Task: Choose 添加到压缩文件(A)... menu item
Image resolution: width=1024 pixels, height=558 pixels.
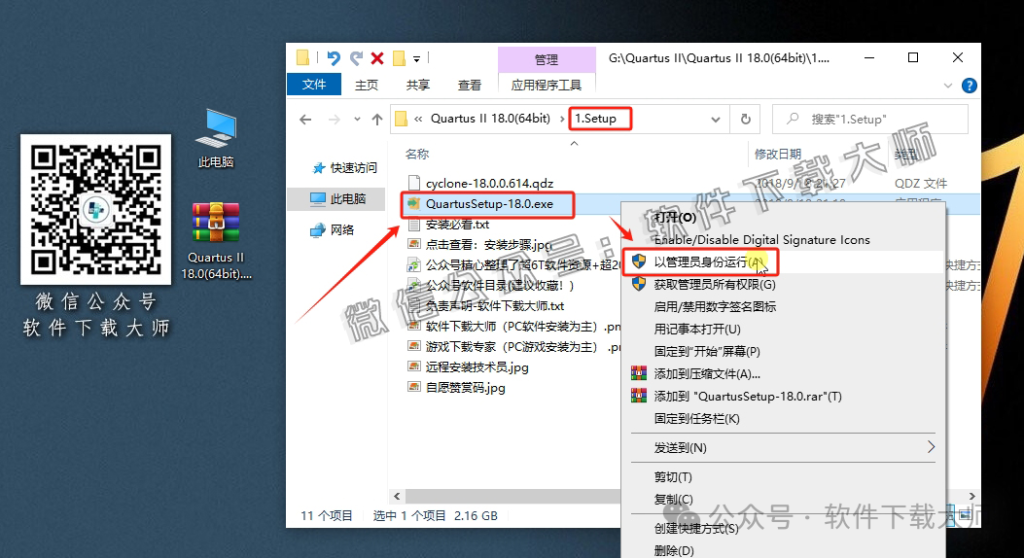Action: point(707,374)
